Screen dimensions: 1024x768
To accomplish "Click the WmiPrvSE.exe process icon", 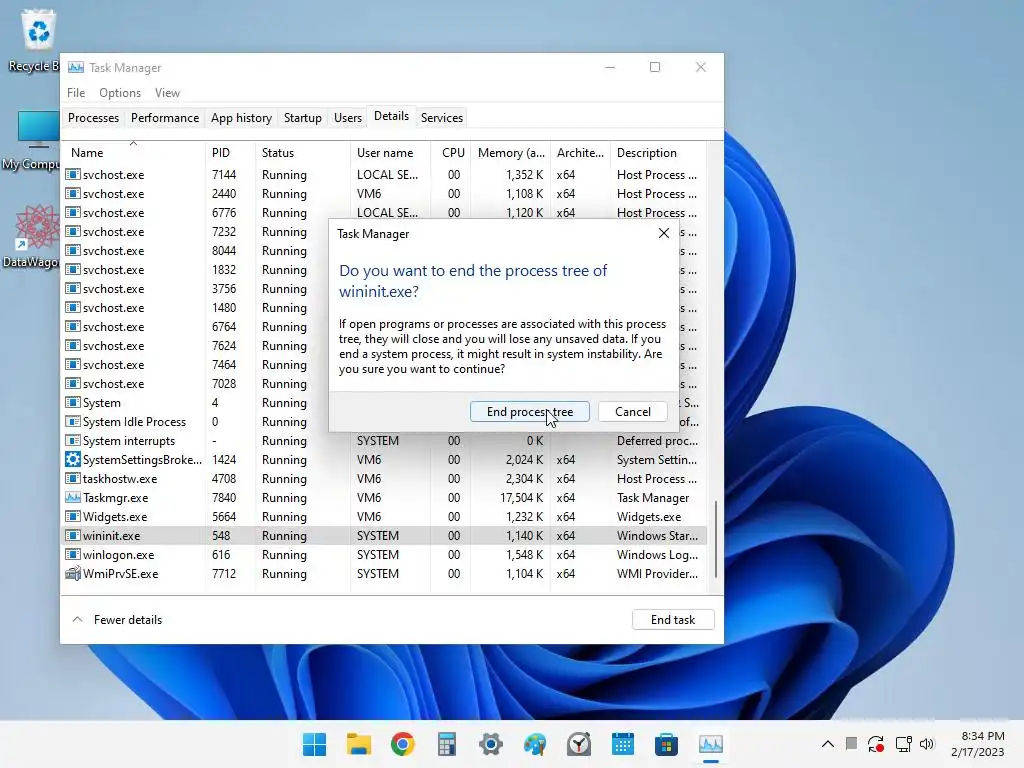I will [x=72, y=573].
